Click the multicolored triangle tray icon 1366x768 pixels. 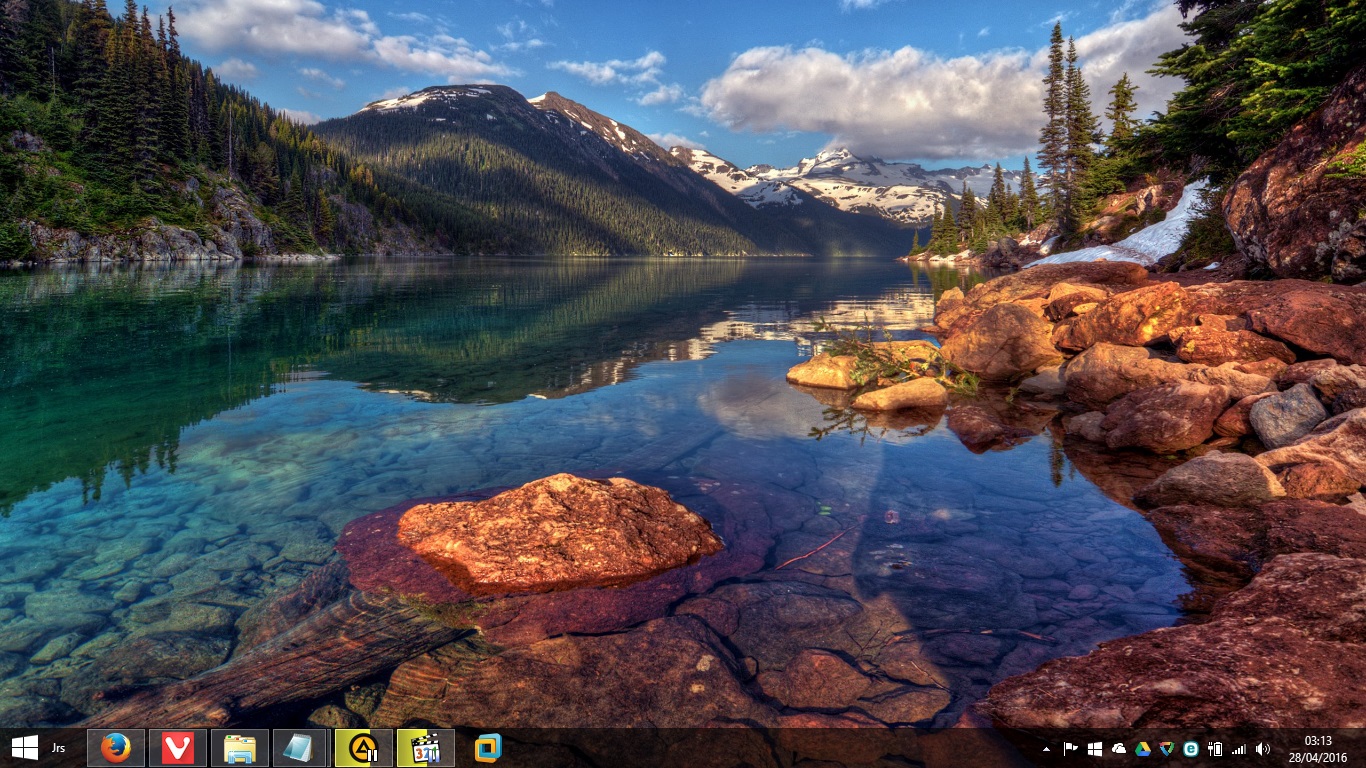coord(1167,749)
